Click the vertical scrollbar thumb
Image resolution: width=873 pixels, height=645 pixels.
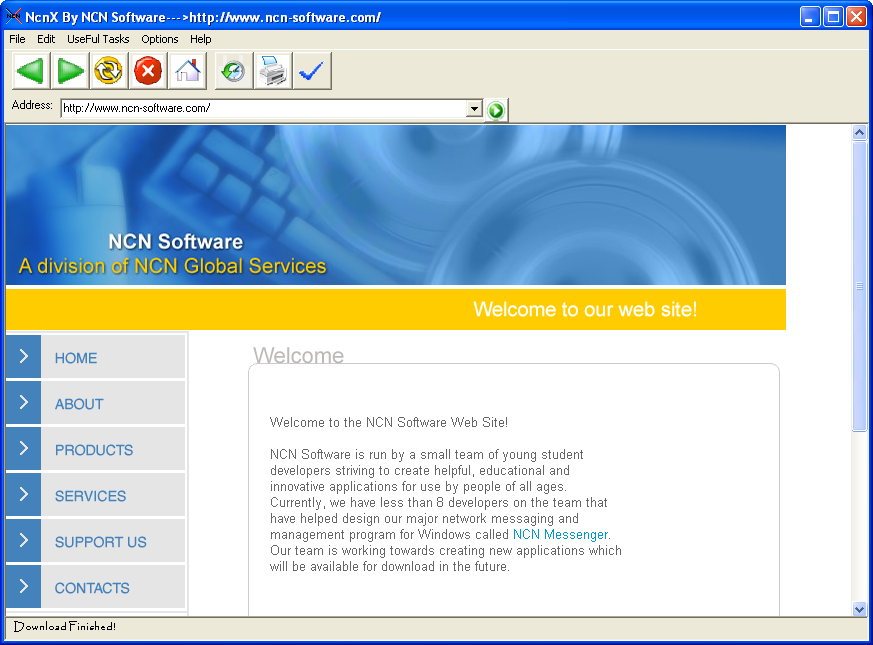tap(859, 286)
